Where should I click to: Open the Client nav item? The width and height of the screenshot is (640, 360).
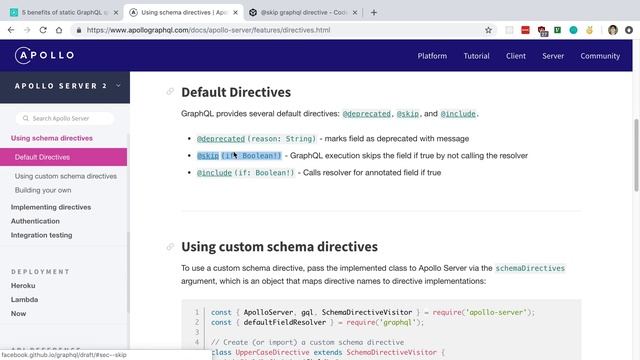coord(516,56)
